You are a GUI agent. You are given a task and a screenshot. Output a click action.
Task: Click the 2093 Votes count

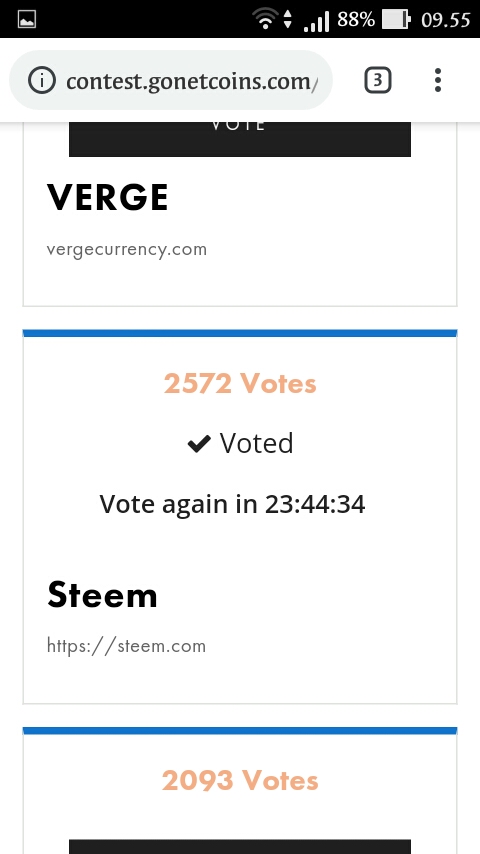pos(240,780)
